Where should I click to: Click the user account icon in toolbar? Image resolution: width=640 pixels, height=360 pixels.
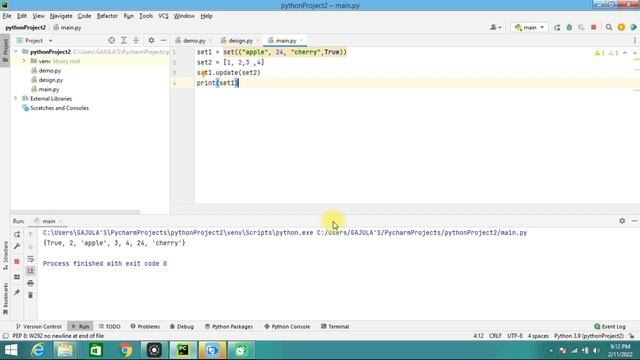click(496, 27)
